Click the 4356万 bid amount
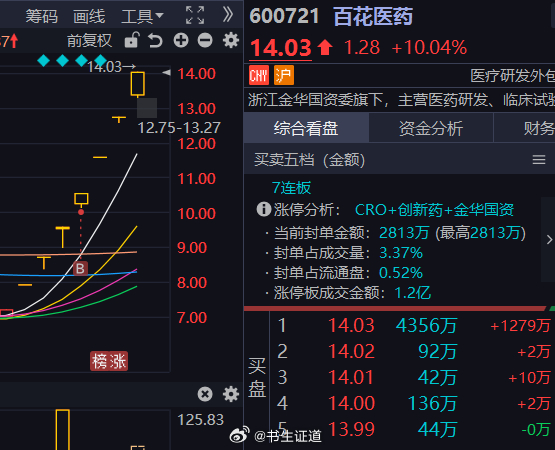 coord(427,325)
